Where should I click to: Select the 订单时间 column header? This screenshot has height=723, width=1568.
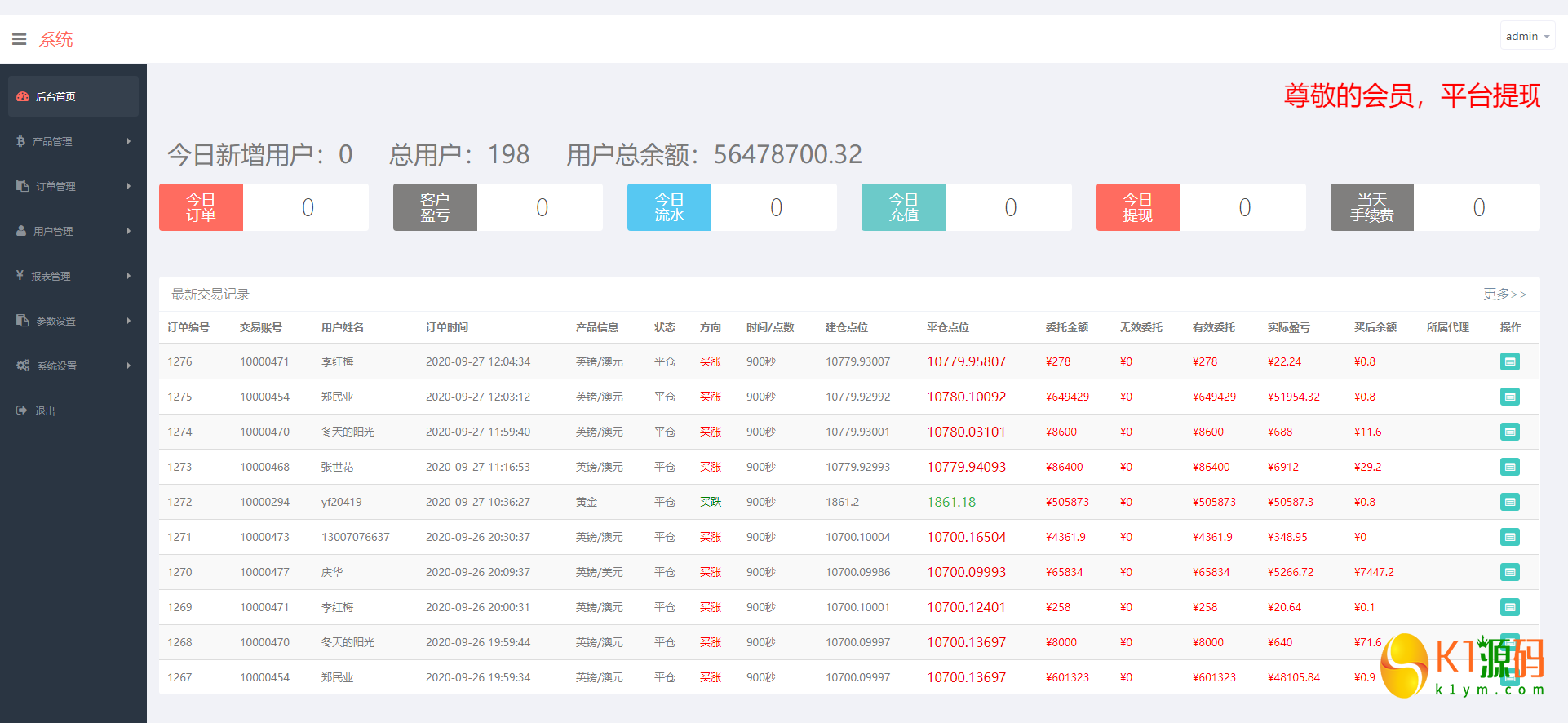click(447, 327)
